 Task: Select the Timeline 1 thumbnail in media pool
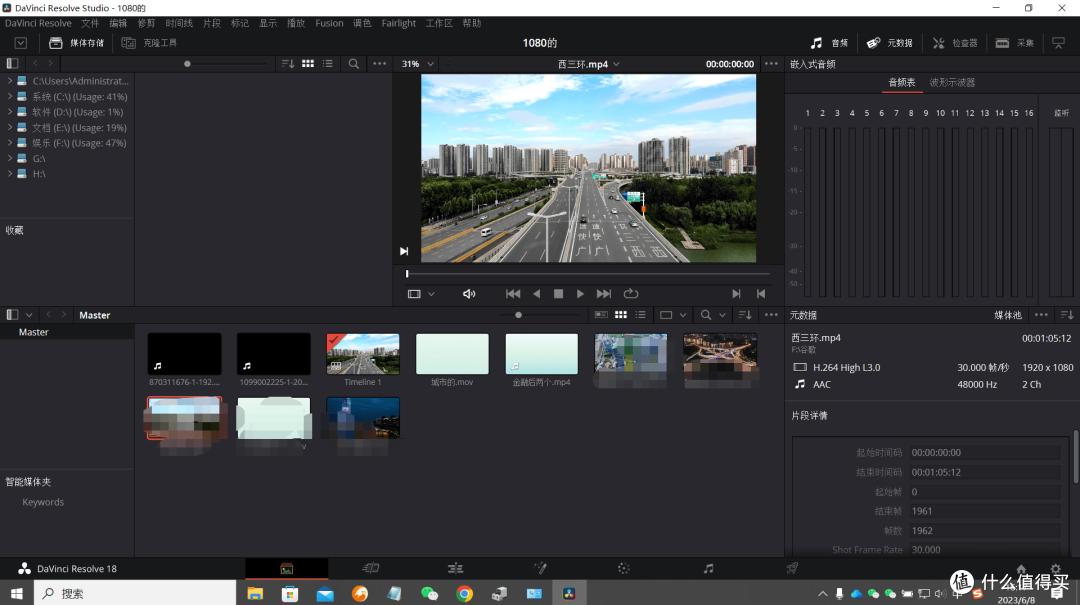(x=363, y=360)
